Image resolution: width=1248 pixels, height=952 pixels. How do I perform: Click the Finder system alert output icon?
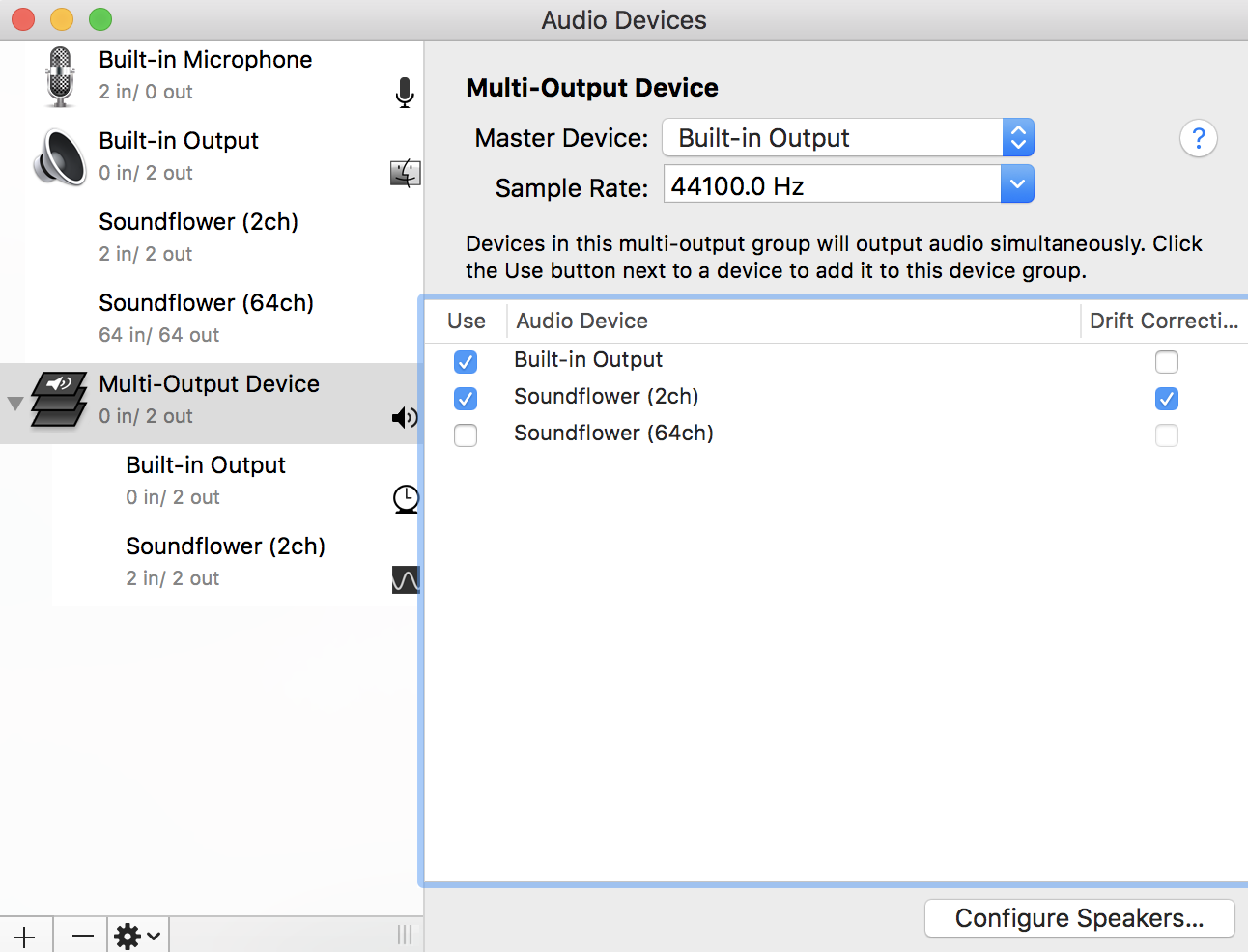(405, 174)
